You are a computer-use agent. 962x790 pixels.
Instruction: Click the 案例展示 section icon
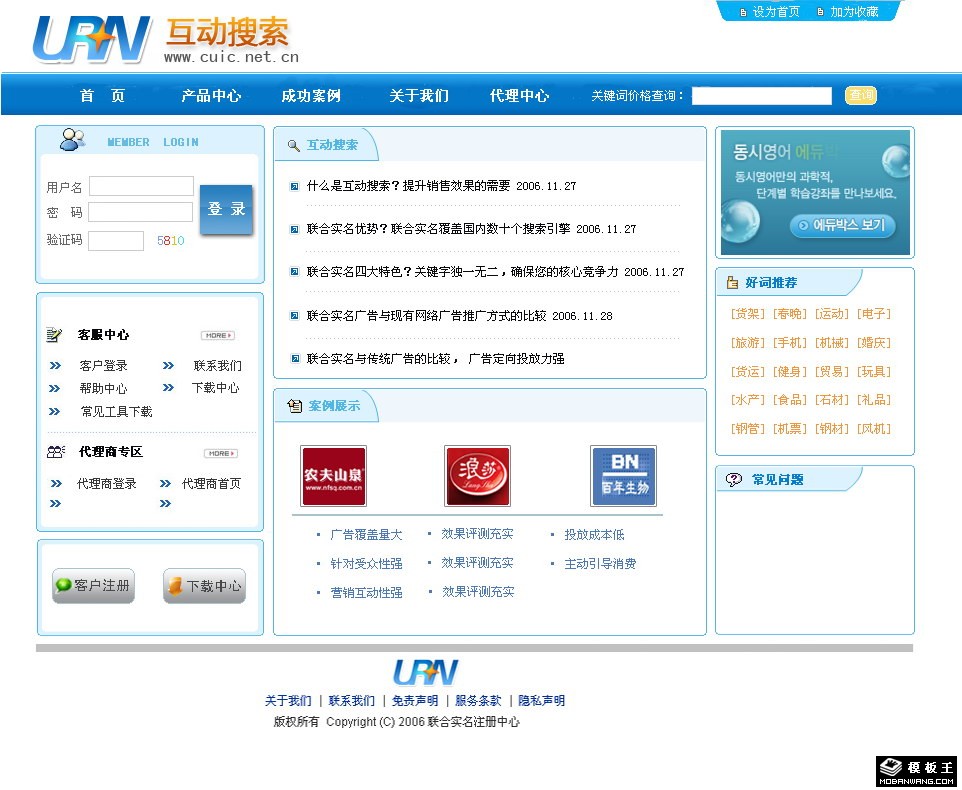pos(295,405)
